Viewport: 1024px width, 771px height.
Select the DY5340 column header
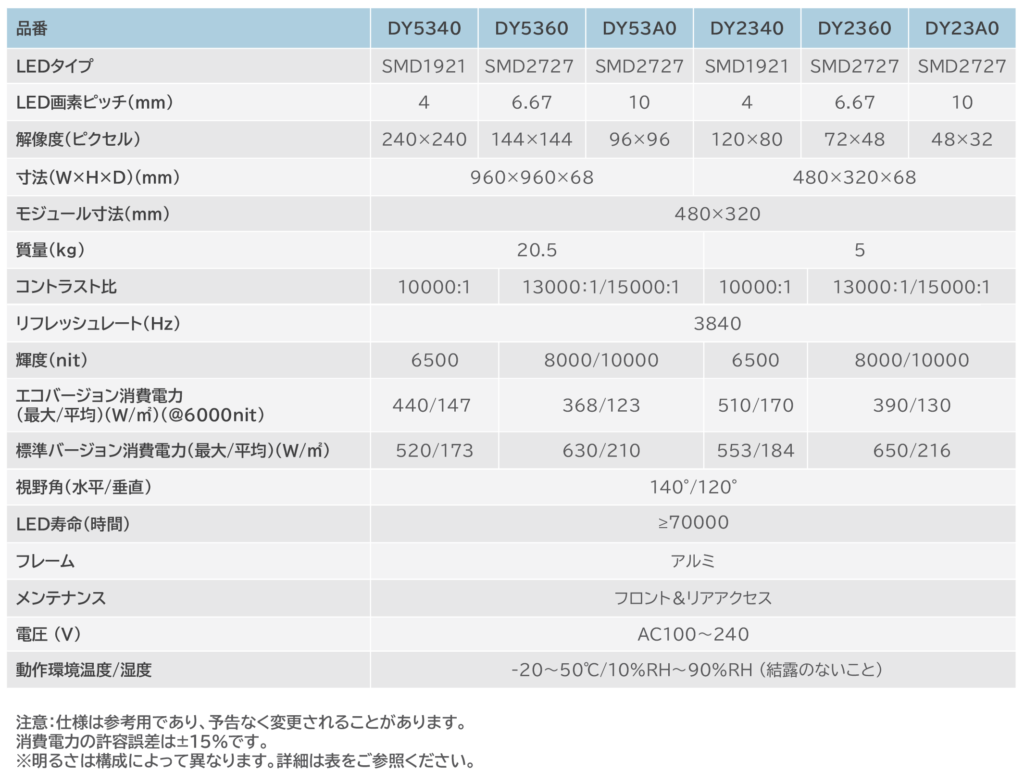423,28
